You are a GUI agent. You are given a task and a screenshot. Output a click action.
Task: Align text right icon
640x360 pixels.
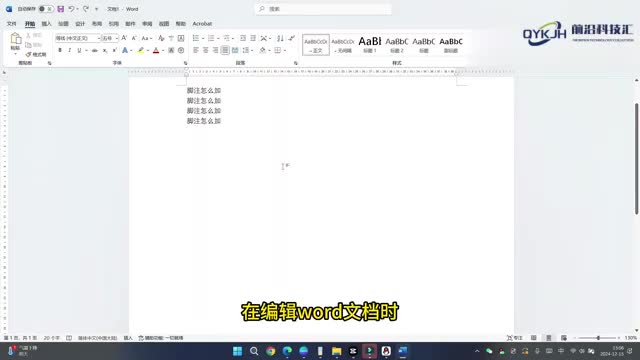click(x=216, y=50)
